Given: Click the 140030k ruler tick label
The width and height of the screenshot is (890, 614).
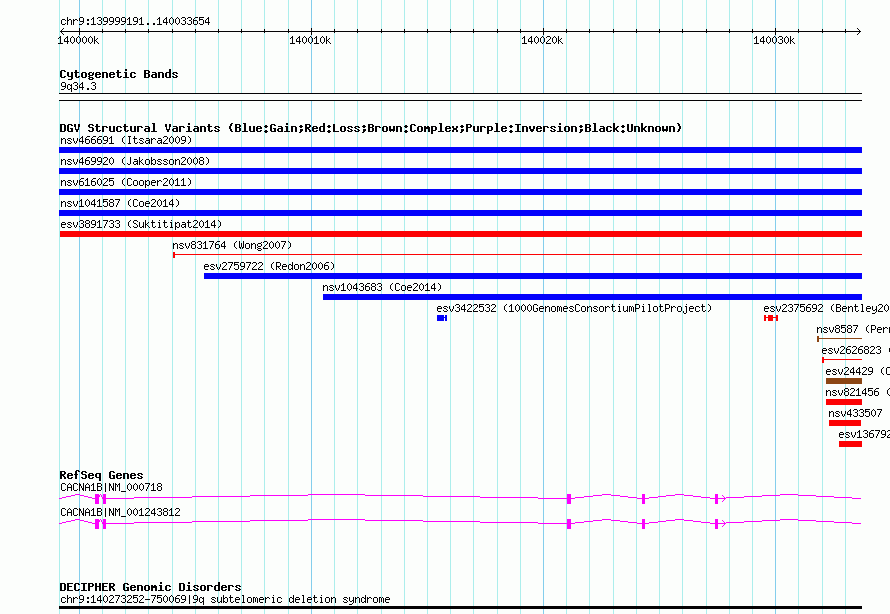Looking at the screenshot, I should pos(774,40).
